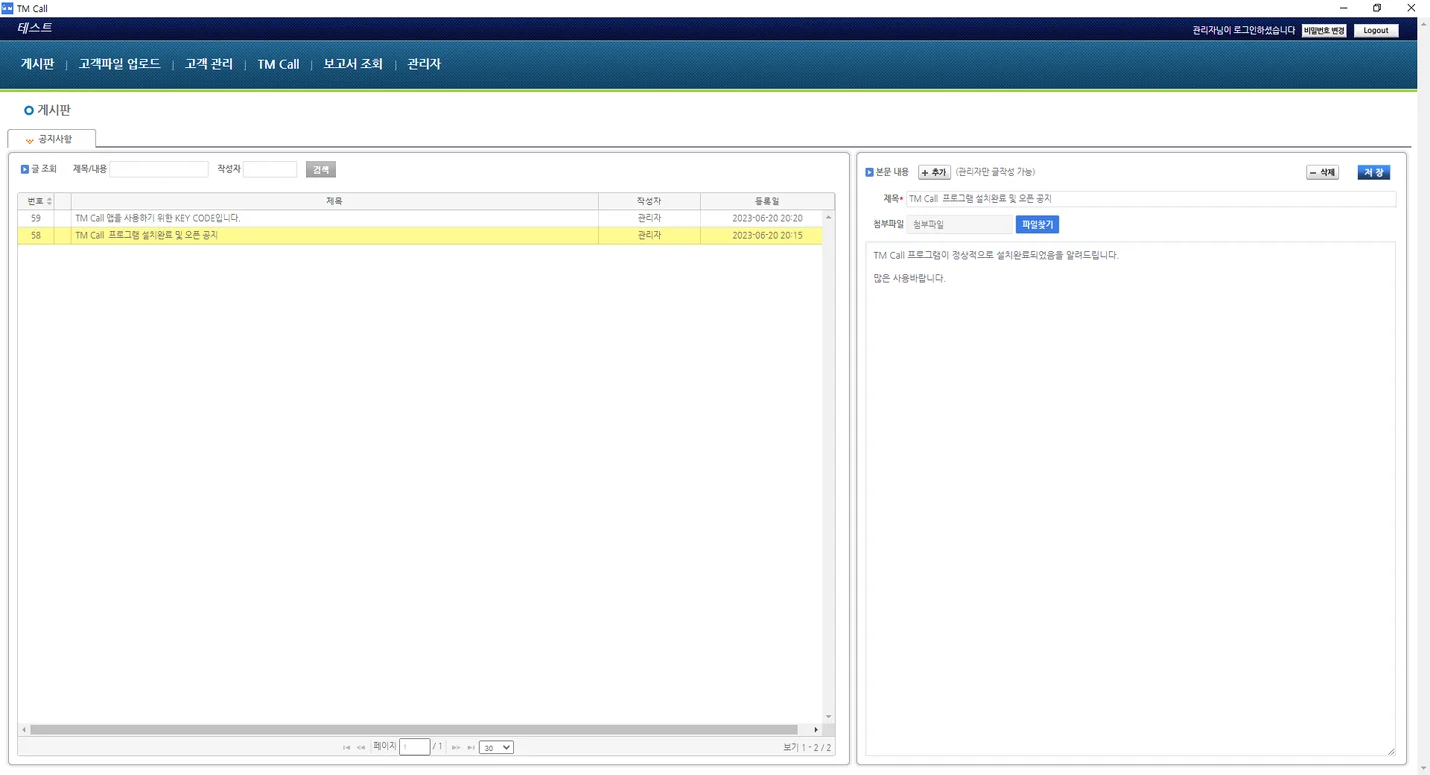Click the 등록일 column header
The height and width of the screenshot is (775, 1430).
click(767, 201)
